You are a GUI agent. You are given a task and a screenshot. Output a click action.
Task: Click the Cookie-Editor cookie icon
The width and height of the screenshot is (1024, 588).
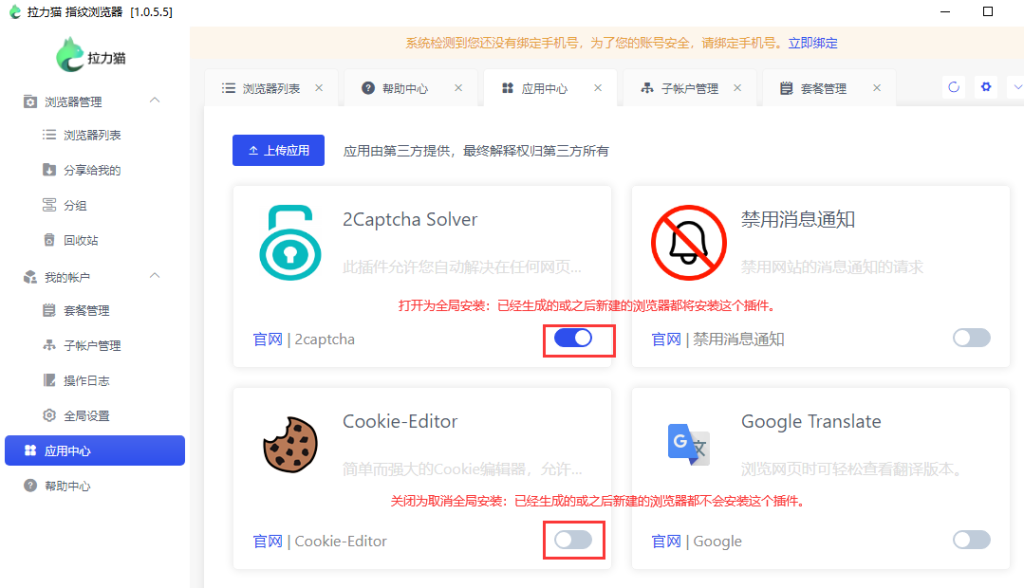point(290,445)
